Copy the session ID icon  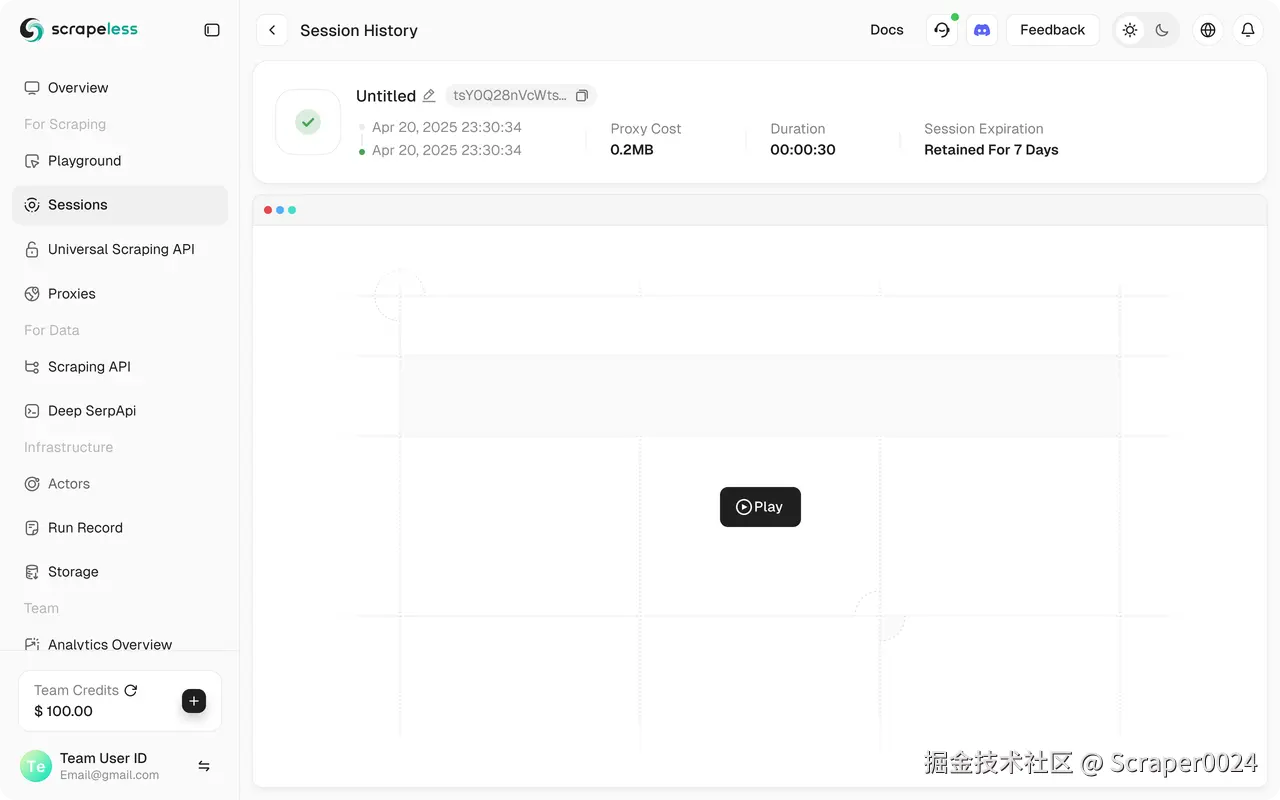[x=582, y=96]
